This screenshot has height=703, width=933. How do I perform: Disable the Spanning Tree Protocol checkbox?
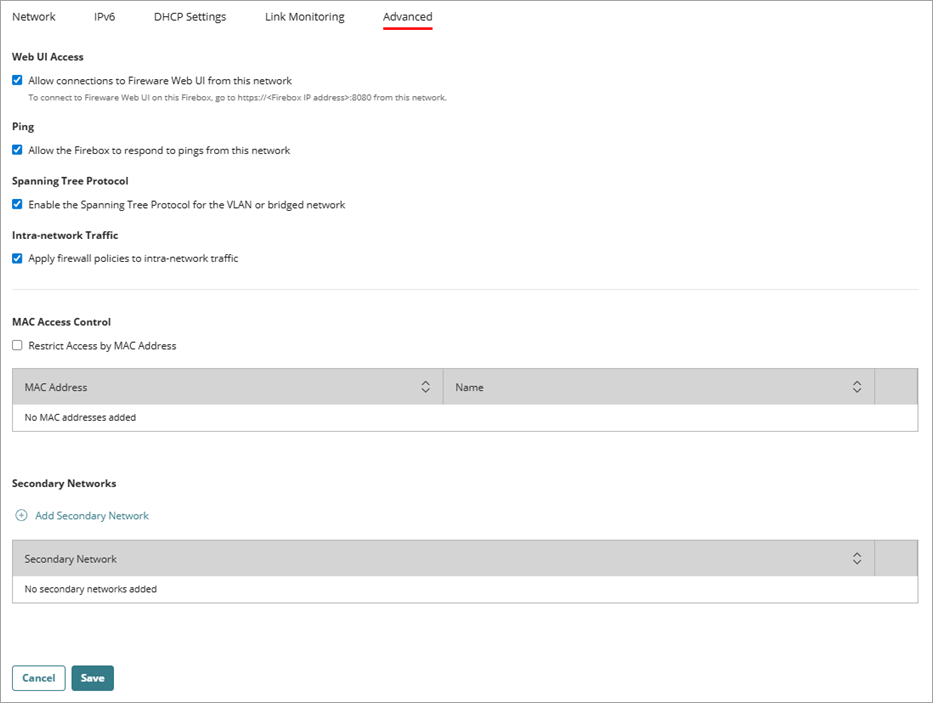tap(16, 204)
